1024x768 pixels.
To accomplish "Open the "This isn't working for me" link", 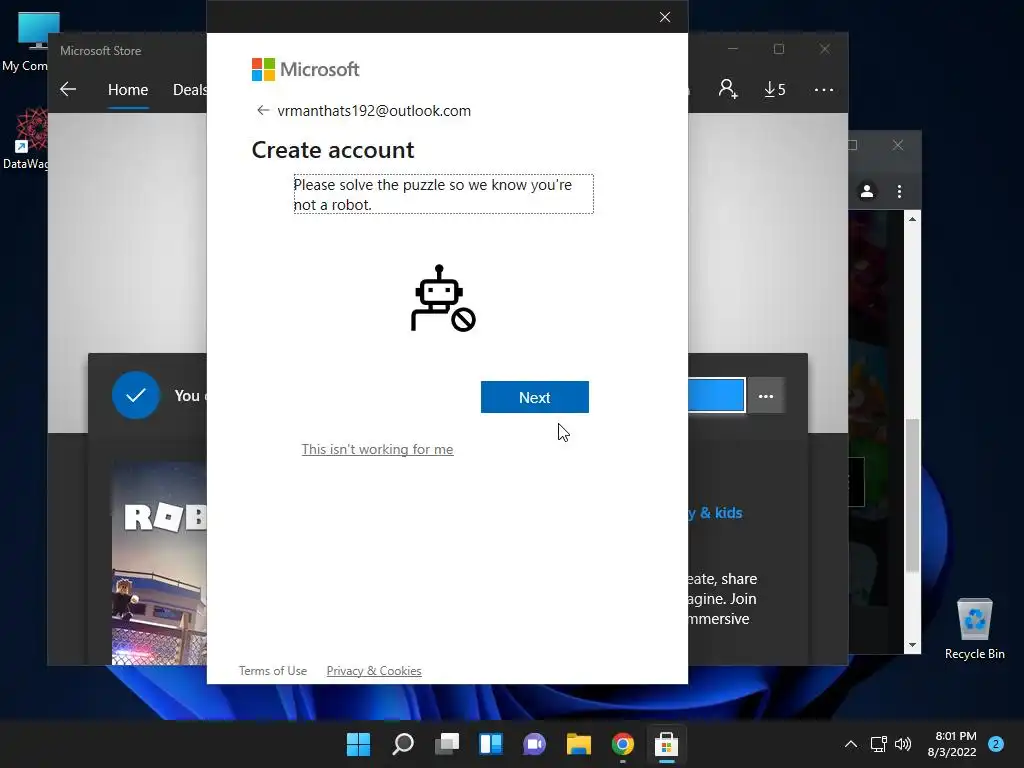I will (x=377, y=449).
